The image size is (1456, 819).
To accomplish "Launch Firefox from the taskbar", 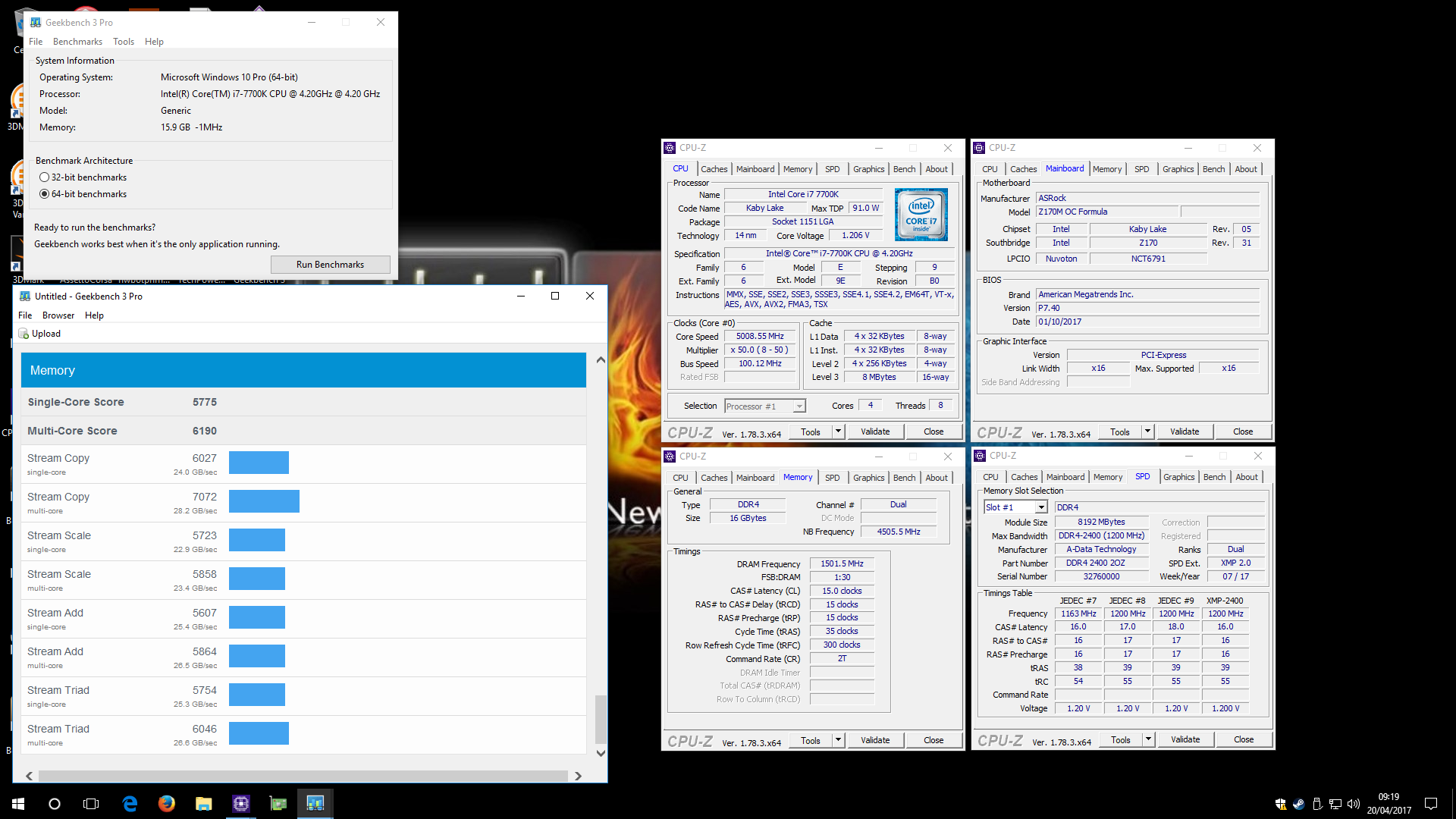I will pos(166,803).
